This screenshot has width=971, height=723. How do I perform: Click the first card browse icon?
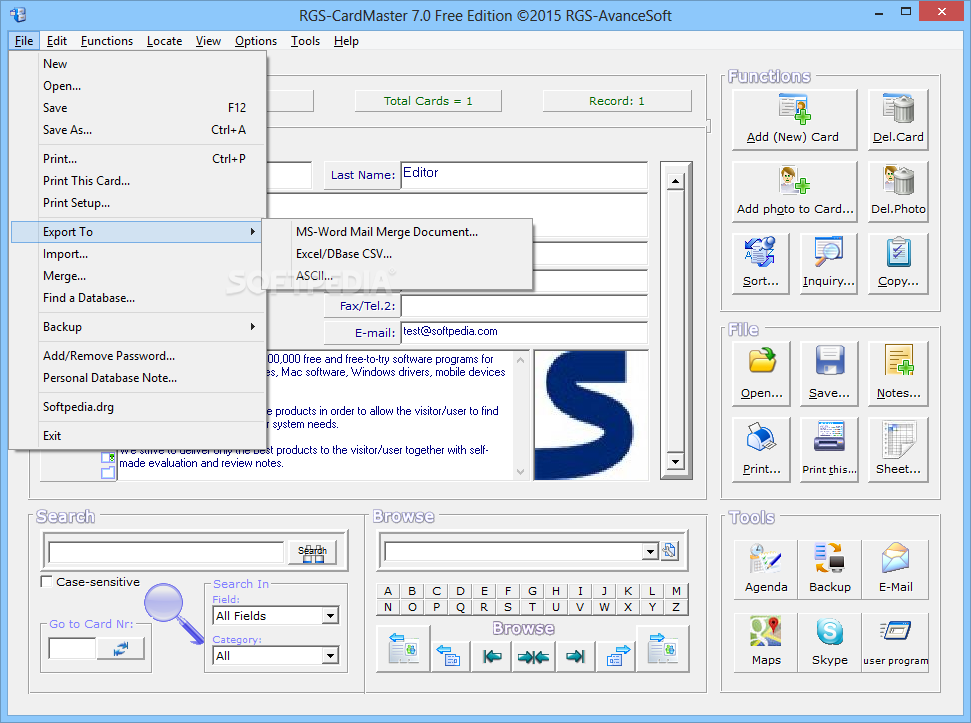[403, 649]
